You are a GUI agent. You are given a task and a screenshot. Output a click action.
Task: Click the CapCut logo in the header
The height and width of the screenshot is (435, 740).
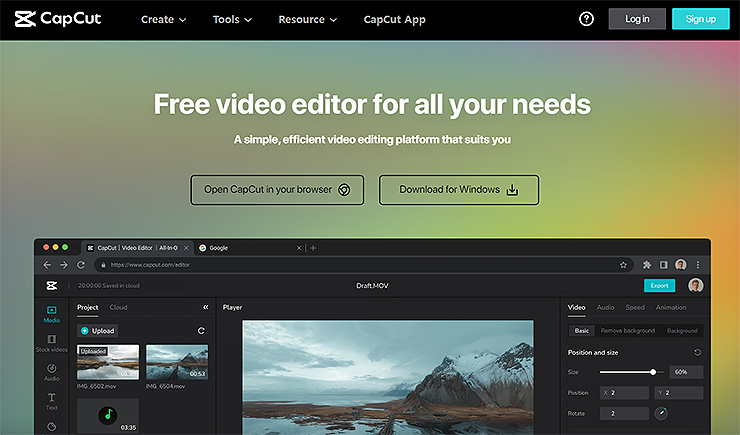[58, 19]
